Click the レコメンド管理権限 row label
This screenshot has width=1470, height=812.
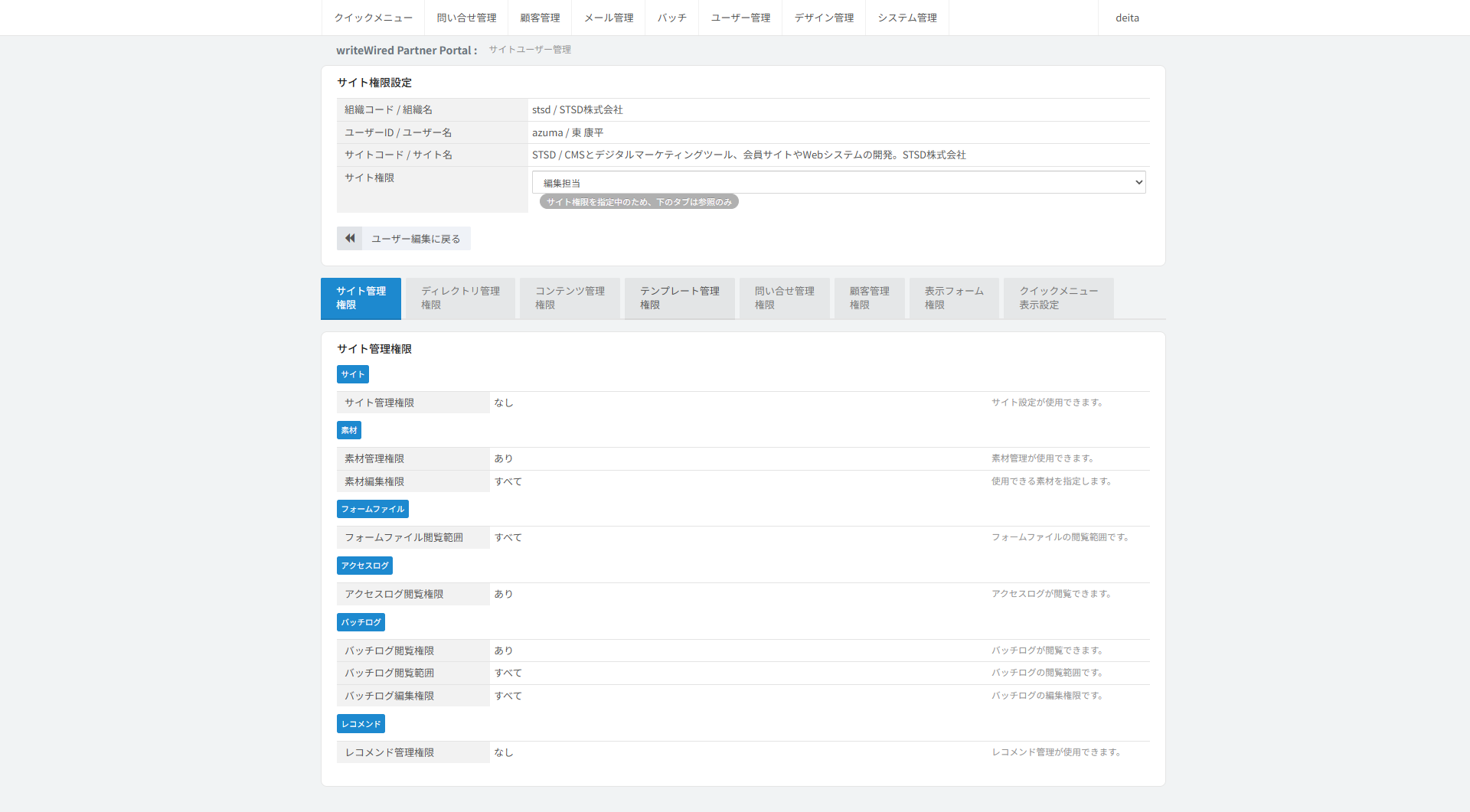coord(389,753)
